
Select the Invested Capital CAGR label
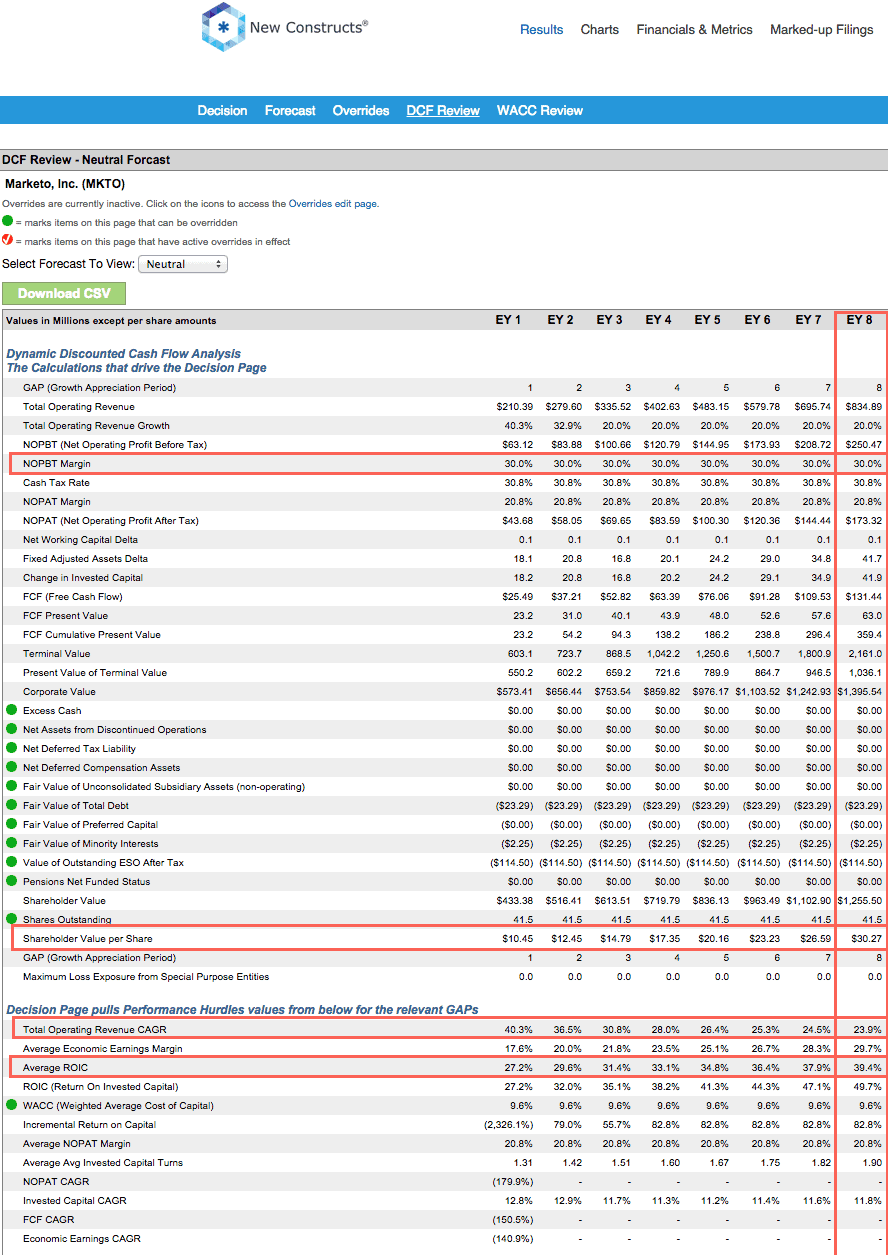coord(75,1201)
